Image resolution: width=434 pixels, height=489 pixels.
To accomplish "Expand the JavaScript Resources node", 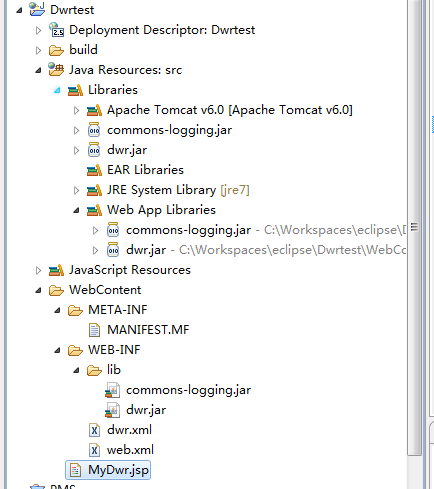I will pyautogui.click(x=38, y=270).
